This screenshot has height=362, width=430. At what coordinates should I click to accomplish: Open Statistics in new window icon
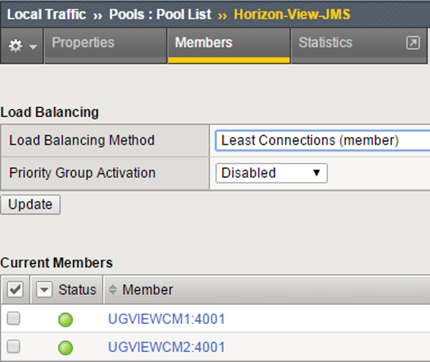[x=413, y=43]
